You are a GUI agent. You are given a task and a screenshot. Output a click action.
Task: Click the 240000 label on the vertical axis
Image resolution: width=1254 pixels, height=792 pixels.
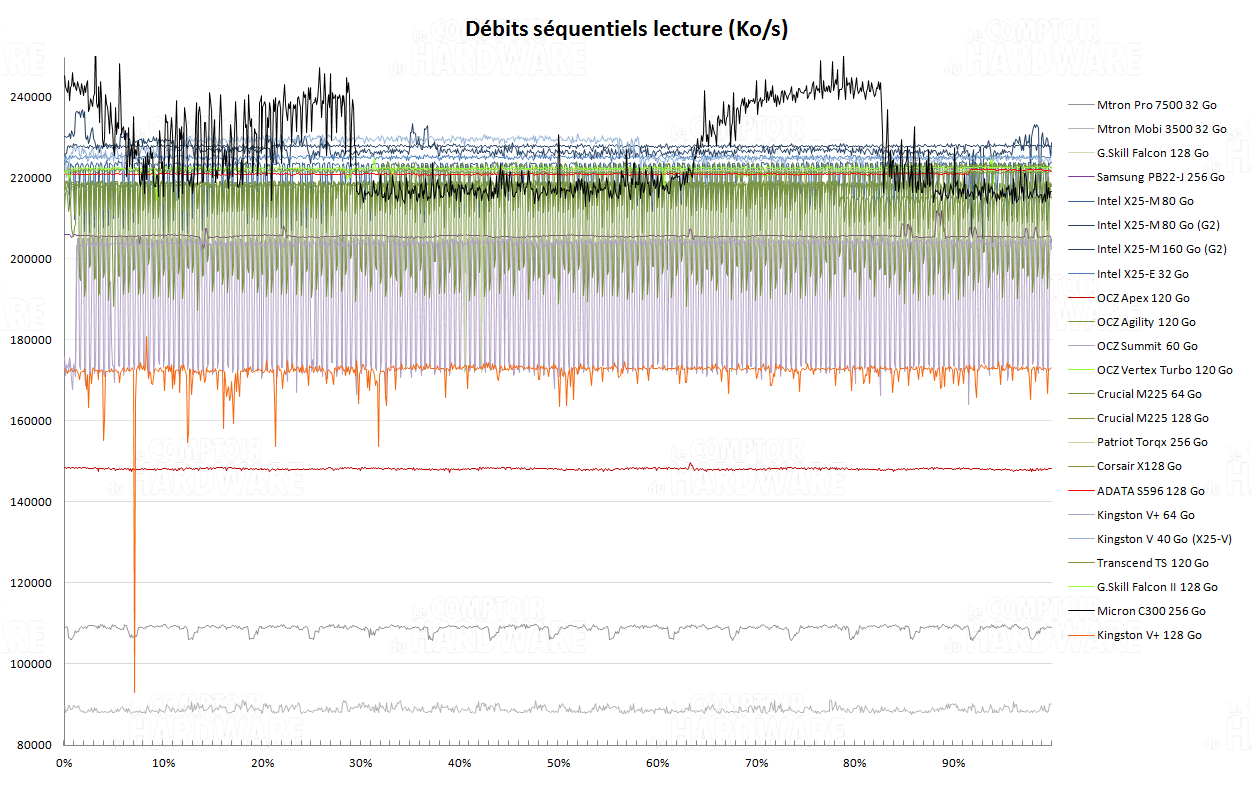(x=31, y=98)
